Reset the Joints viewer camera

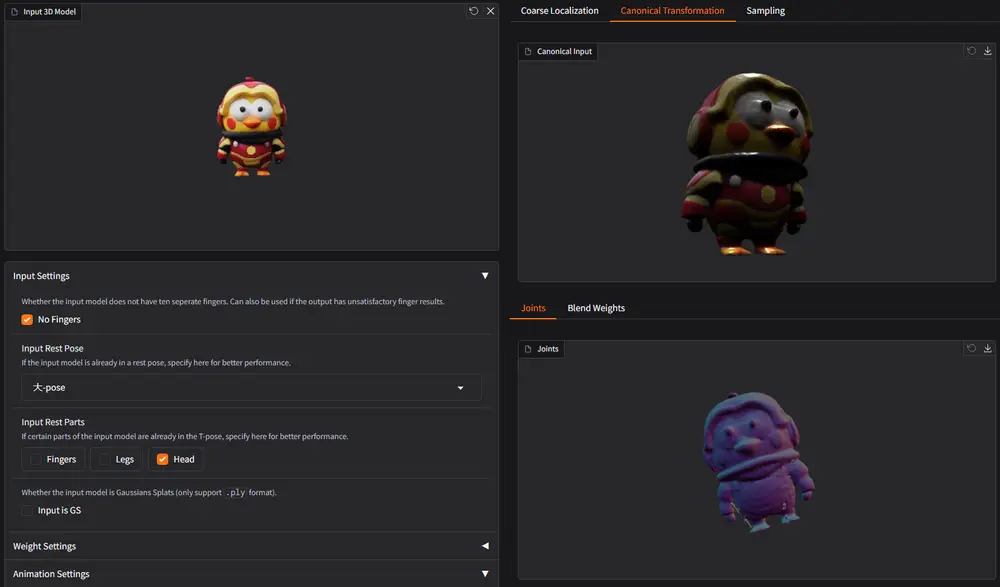pyautogui.click(x=971, y=348)
